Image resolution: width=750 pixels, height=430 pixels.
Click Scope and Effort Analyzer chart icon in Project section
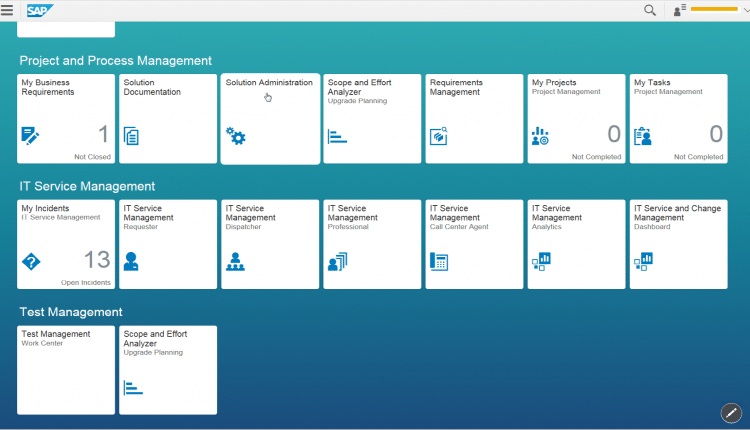(337, 136)
